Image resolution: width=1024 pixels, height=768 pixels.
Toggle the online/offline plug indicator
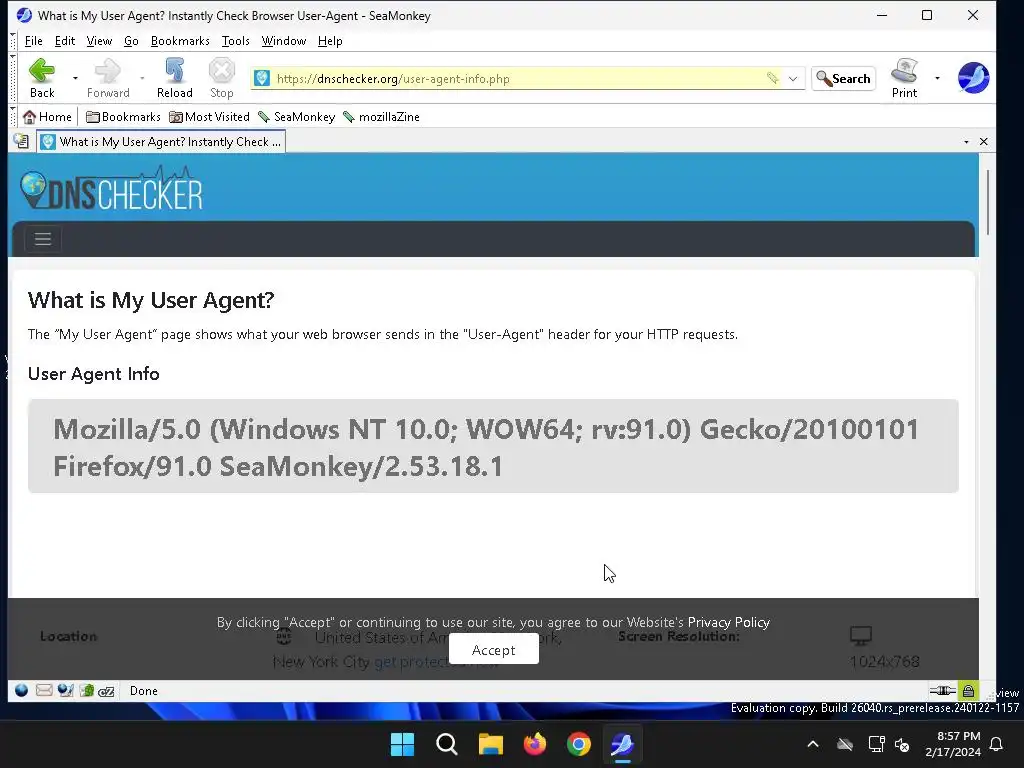pyautogui.click(x=942, y=690)
